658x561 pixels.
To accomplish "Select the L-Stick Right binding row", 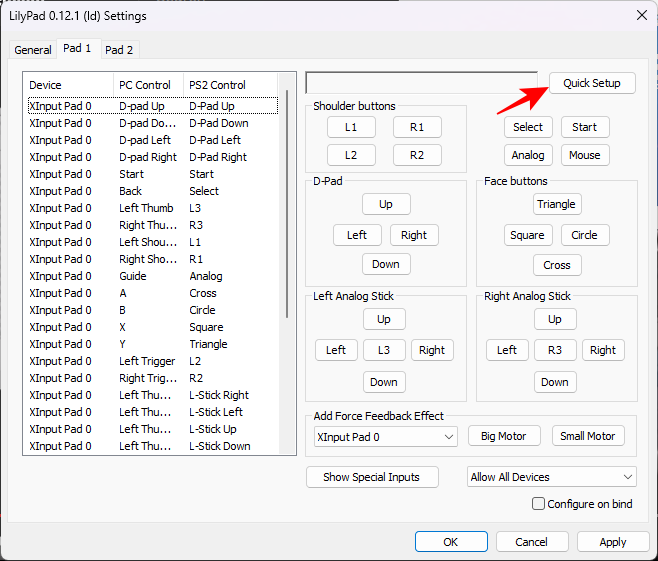I will tap(153, 395).
